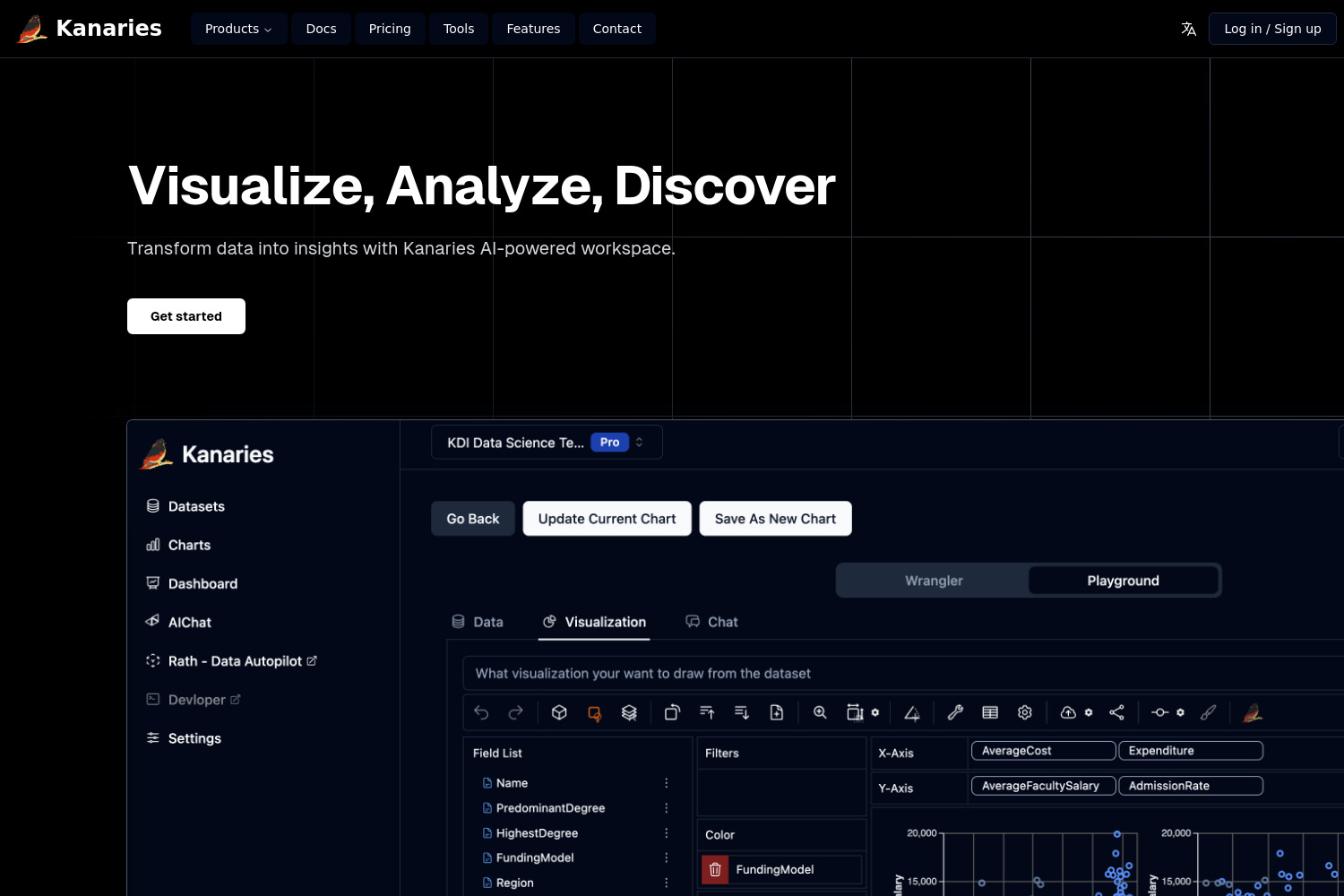Screen dimensions: 1344x896
Task: Click the layout resize icon
Action: (855, 712)
